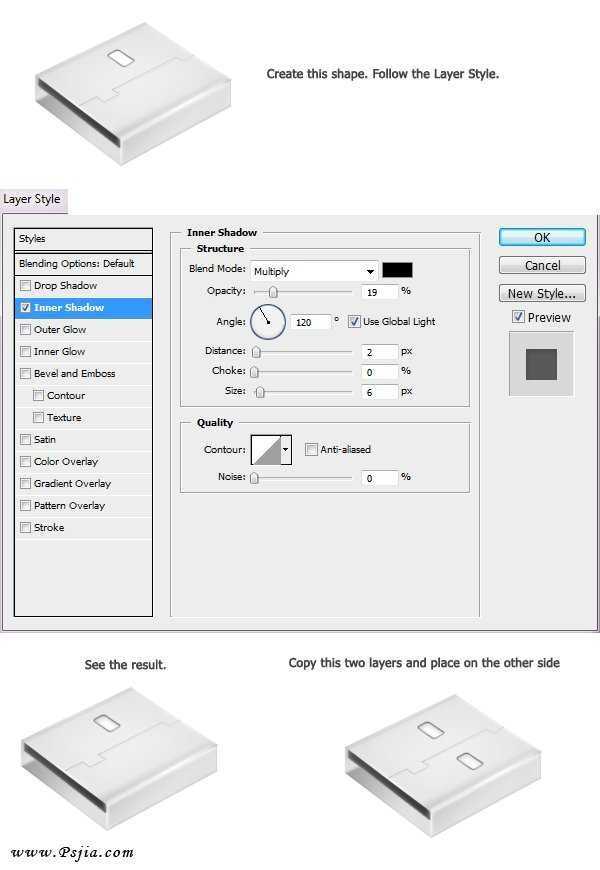Click the black shadow color swatch

click(397, 270)
